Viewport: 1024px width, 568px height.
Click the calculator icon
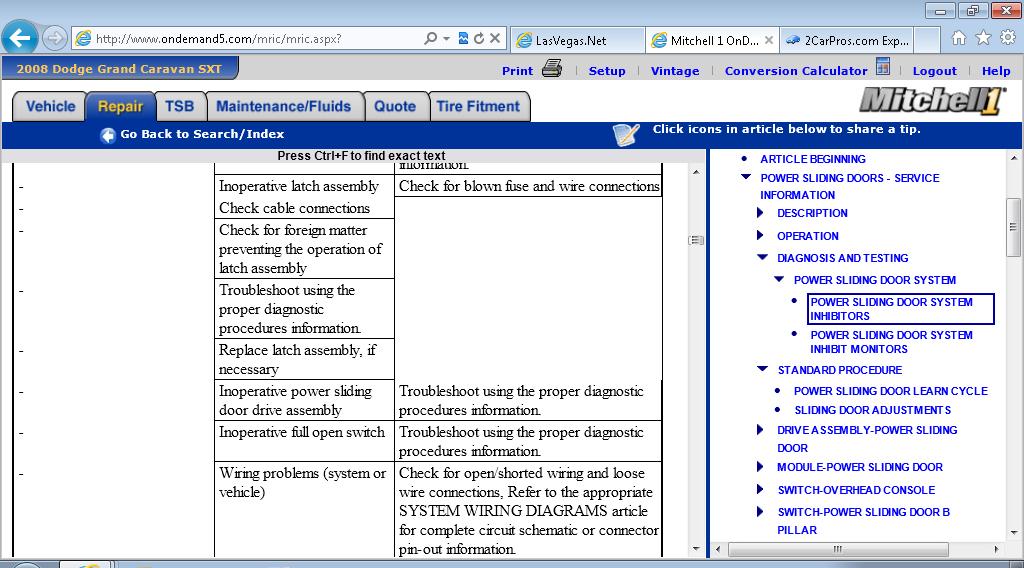tap(883, 67)
